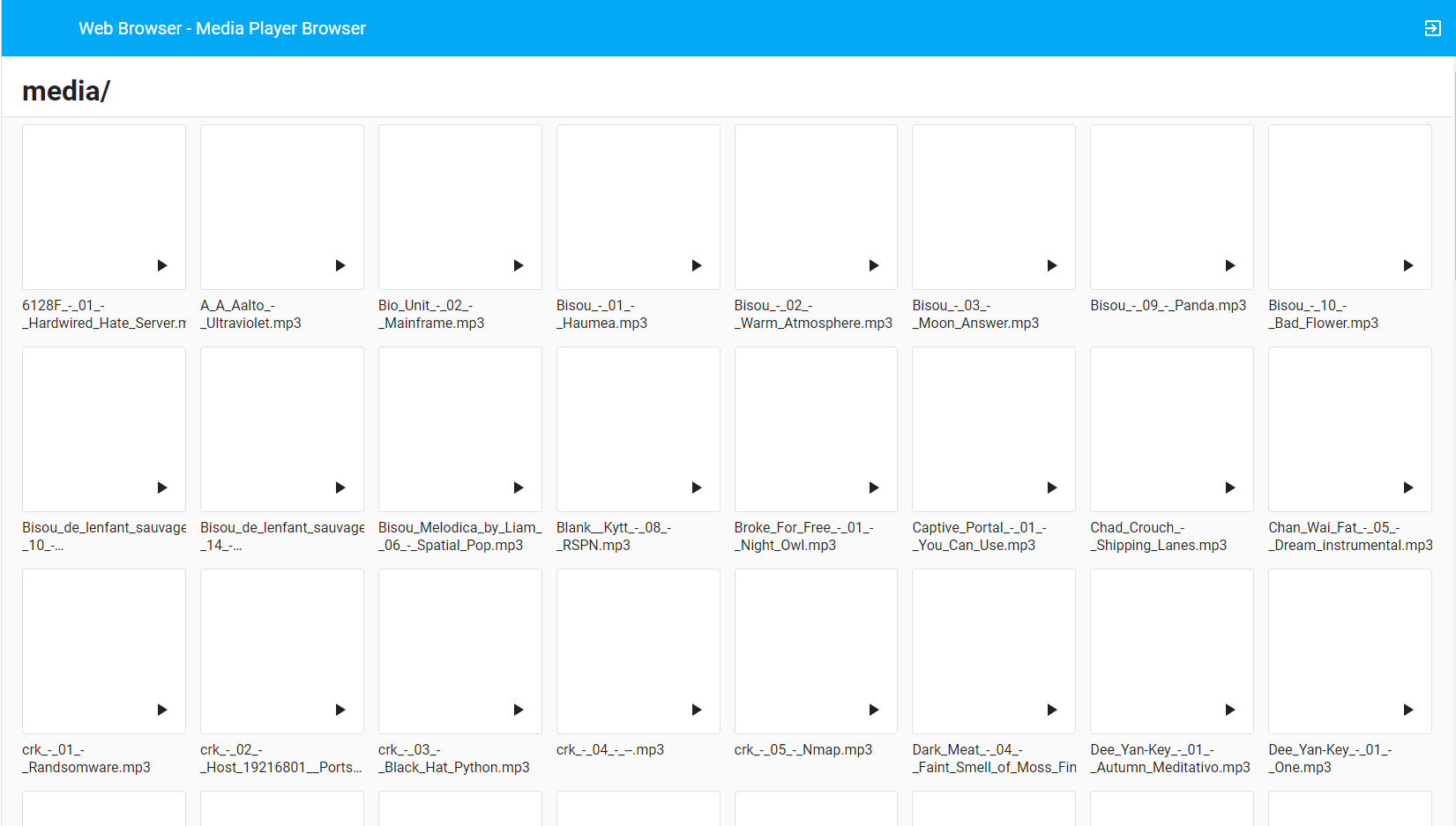Play 6128F Hardwired_Hate_Server track
Viewport: 1456px width, 826px height.
click(x=162, y=265)
